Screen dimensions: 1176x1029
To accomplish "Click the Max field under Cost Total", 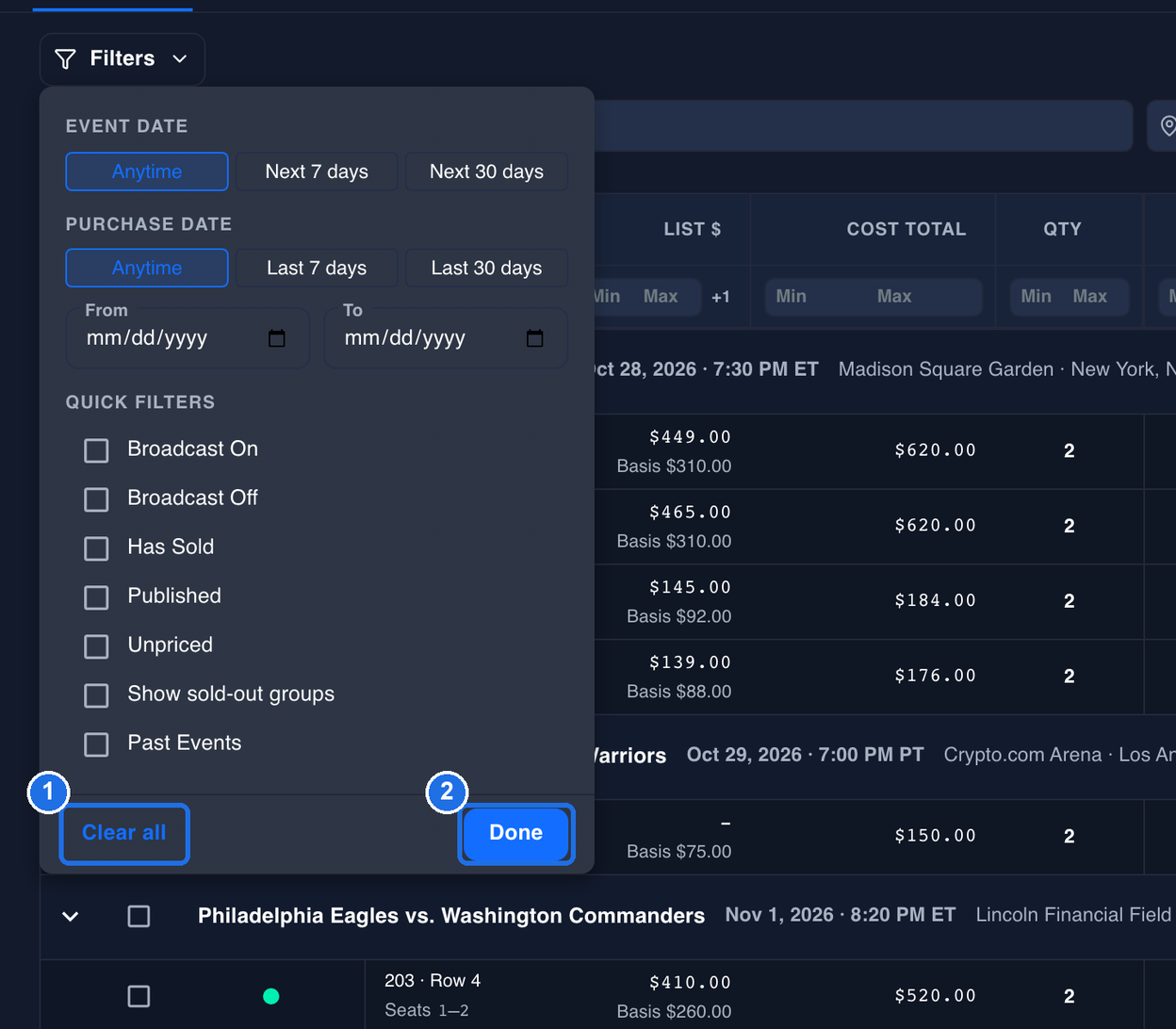I will click(x=894, y=297).
